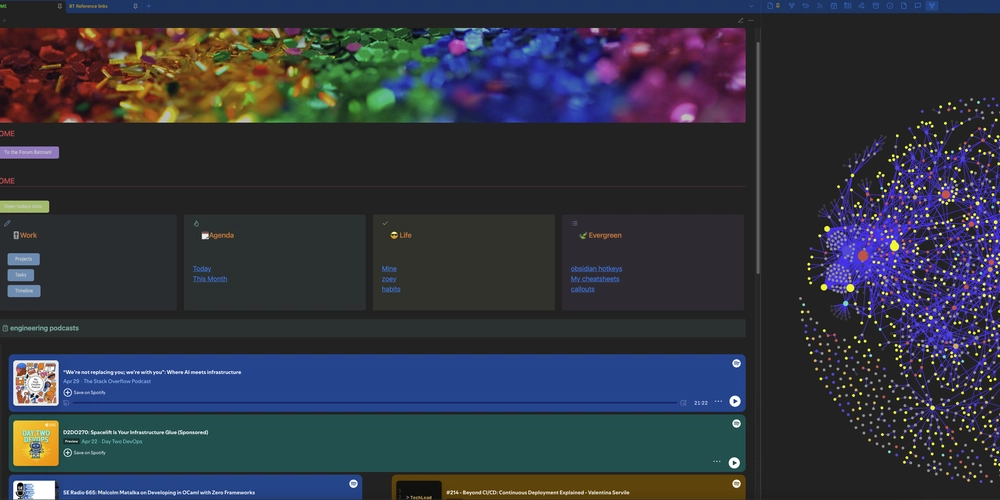Open the Tasks button in Work card
Image resolution: width=1000 pixels, height=500 pixels.
coord(21,275)
